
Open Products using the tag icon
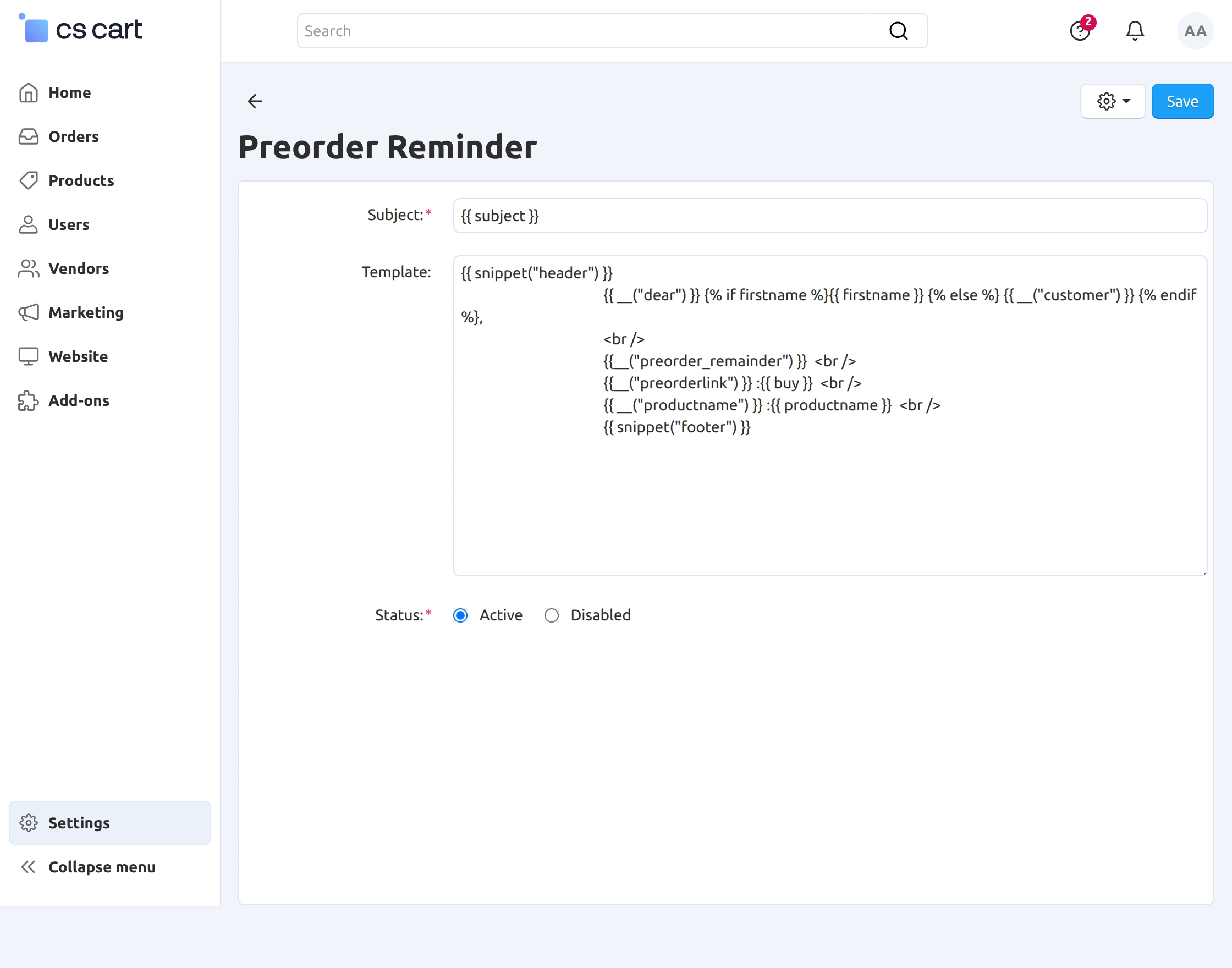pos(29,180)
